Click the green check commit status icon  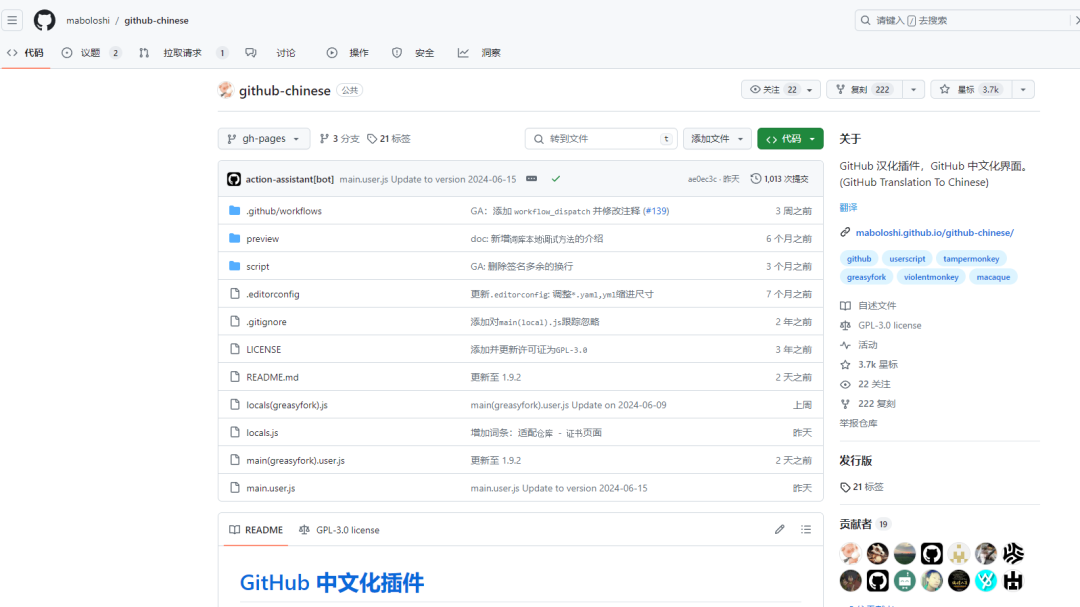(x=556, y=178)
